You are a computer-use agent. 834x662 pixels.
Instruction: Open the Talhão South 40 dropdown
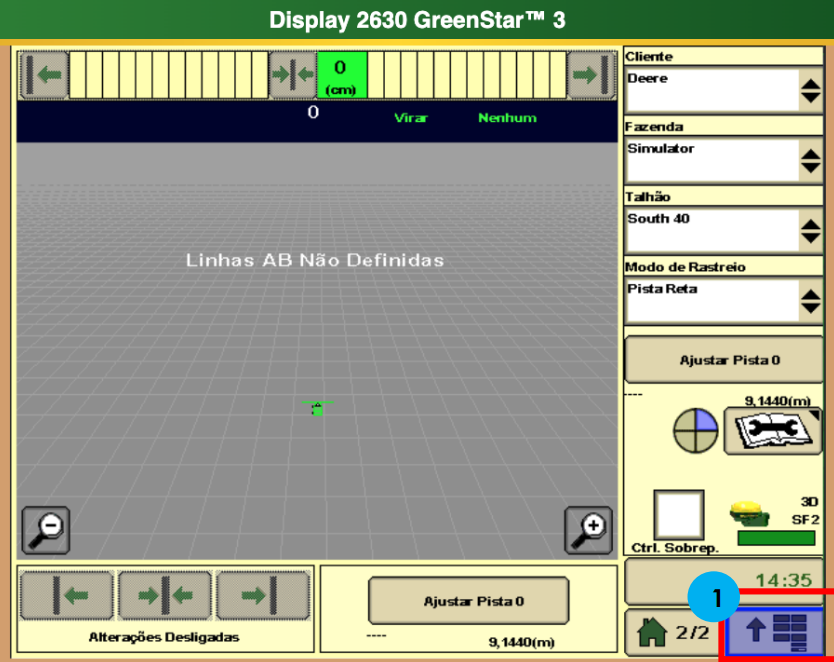click(810, 232)
